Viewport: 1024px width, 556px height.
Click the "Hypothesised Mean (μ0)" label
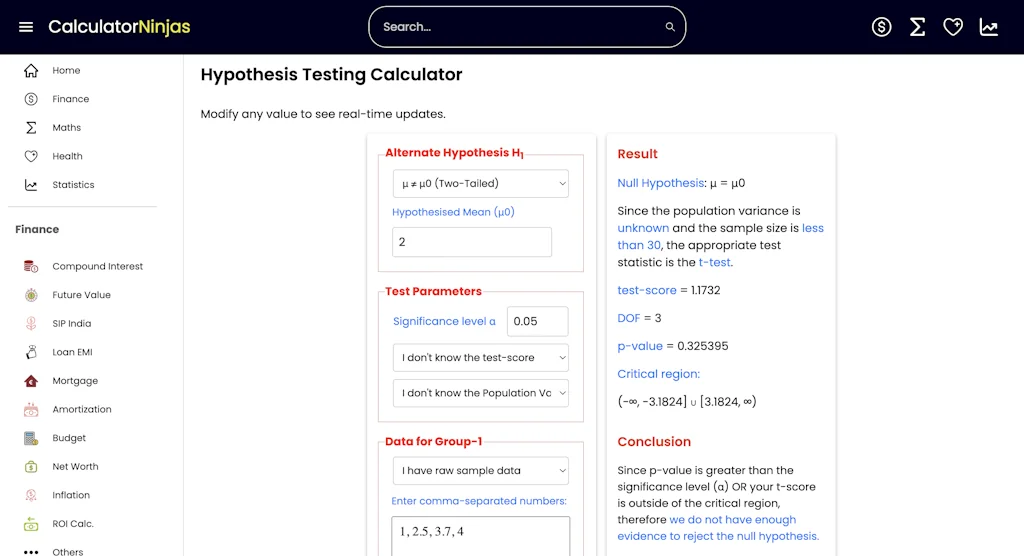point(453,212)
